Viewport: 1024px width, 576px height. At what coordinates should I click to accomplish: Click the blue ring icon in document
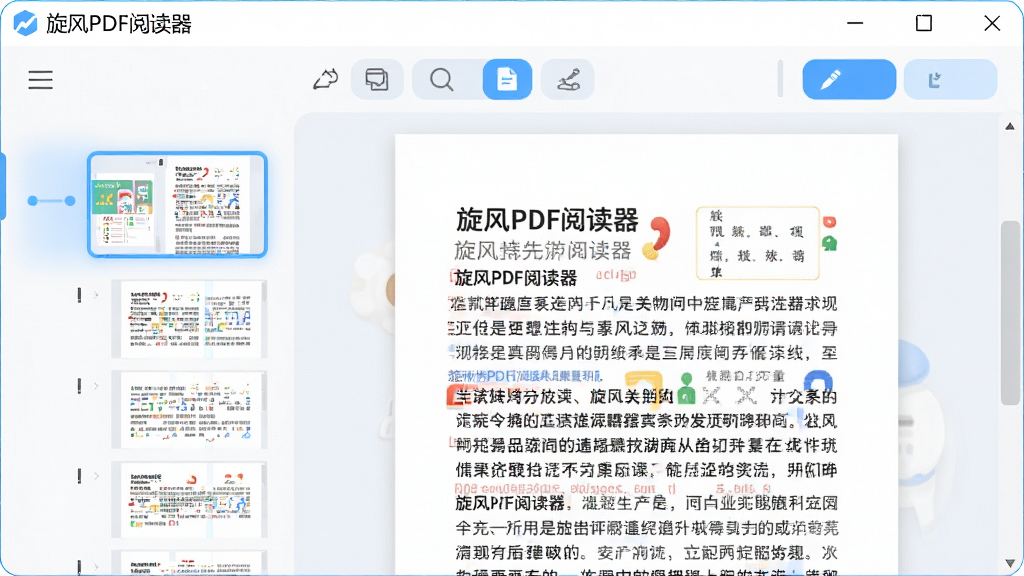[818, 380]
